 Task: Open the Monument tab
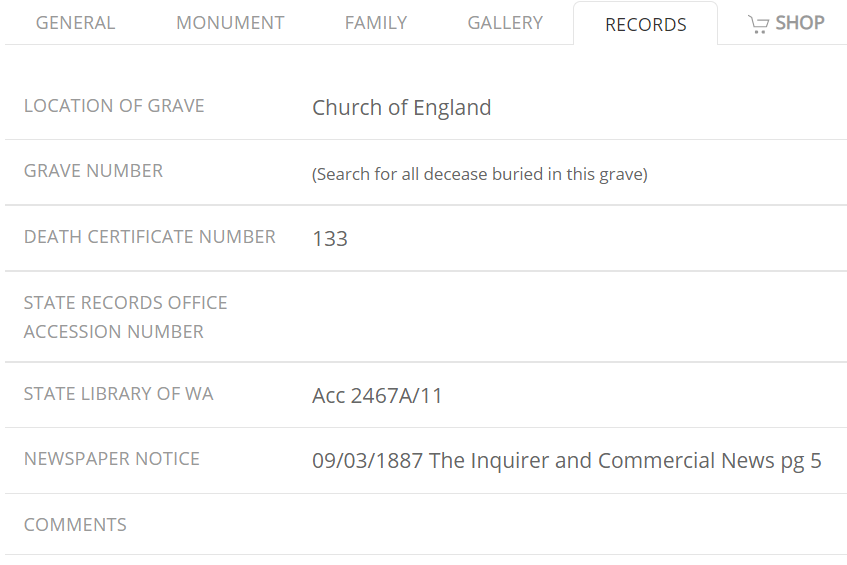[230, 23]
